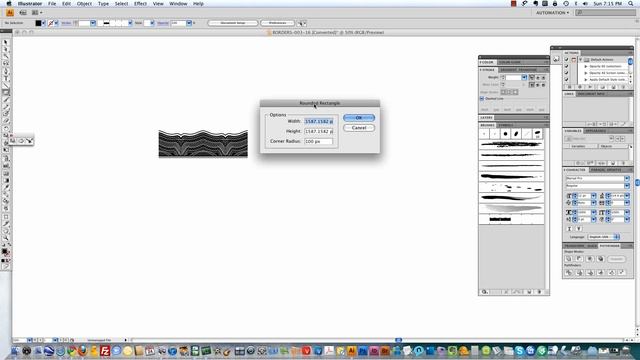Open the font style dropdown

point(627,186)
